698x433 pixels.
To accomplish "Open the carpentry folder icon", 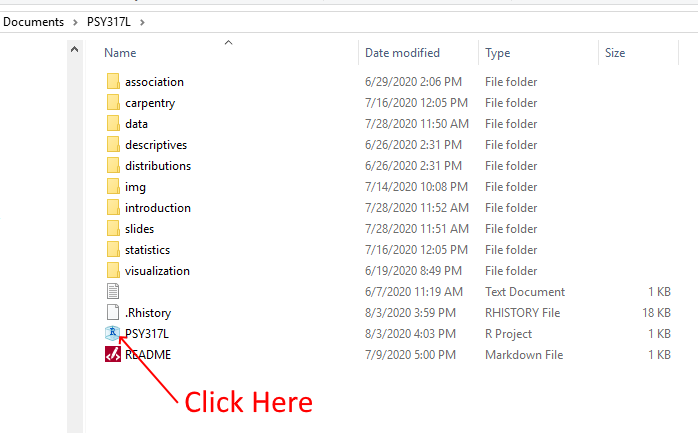I will pos(113,102).
